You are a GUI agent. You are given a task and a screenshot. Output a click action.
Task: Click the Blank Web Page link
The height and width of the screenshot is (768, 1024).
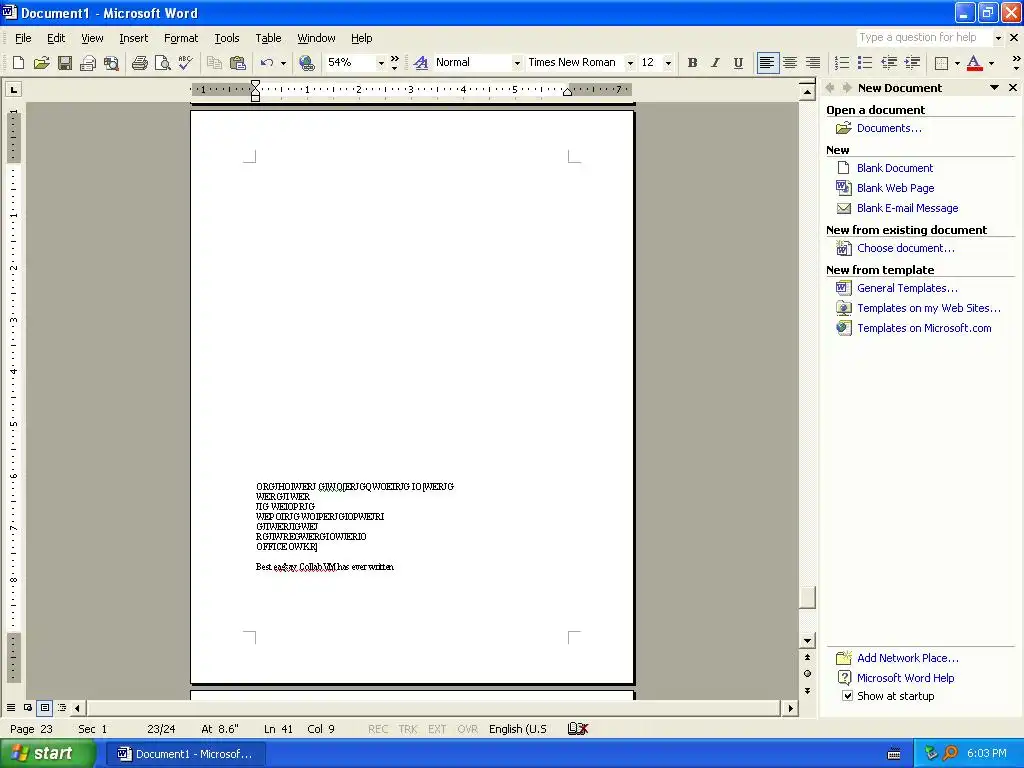coord(895,188)
